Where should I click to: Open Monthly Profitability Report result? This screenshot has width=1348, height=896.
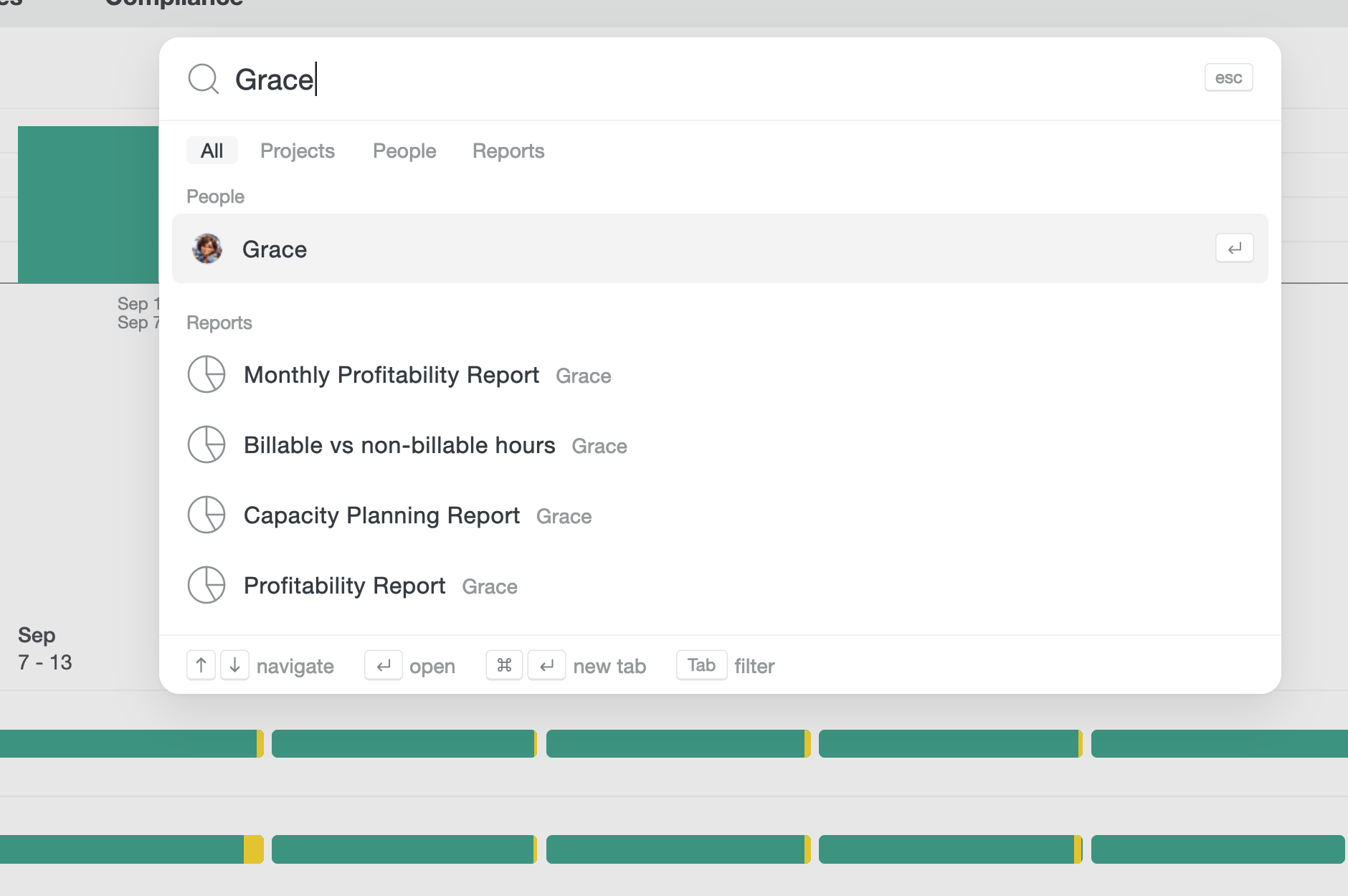point(720,374)
